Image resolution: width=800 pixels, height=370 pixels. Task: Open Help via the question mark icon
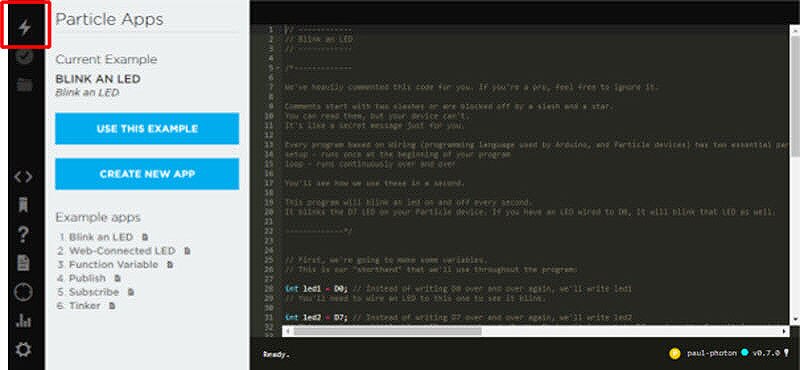pyautogui.click(x=23, y=235)
